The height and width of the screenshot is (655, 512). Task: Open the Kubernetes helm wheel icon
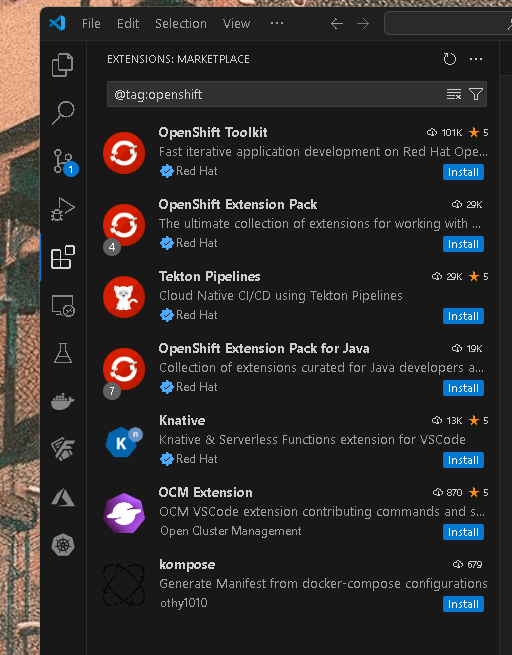63,545
